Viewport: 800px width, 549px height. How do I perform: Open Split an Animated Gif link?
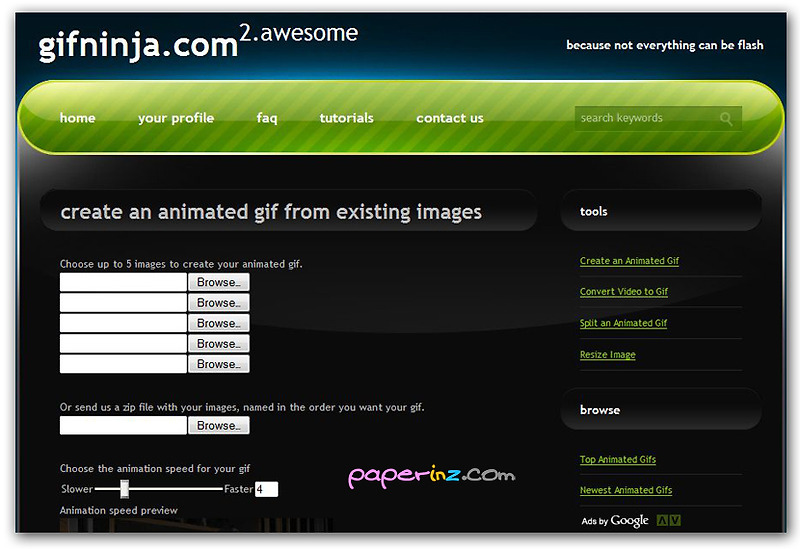tap(623, 323)
